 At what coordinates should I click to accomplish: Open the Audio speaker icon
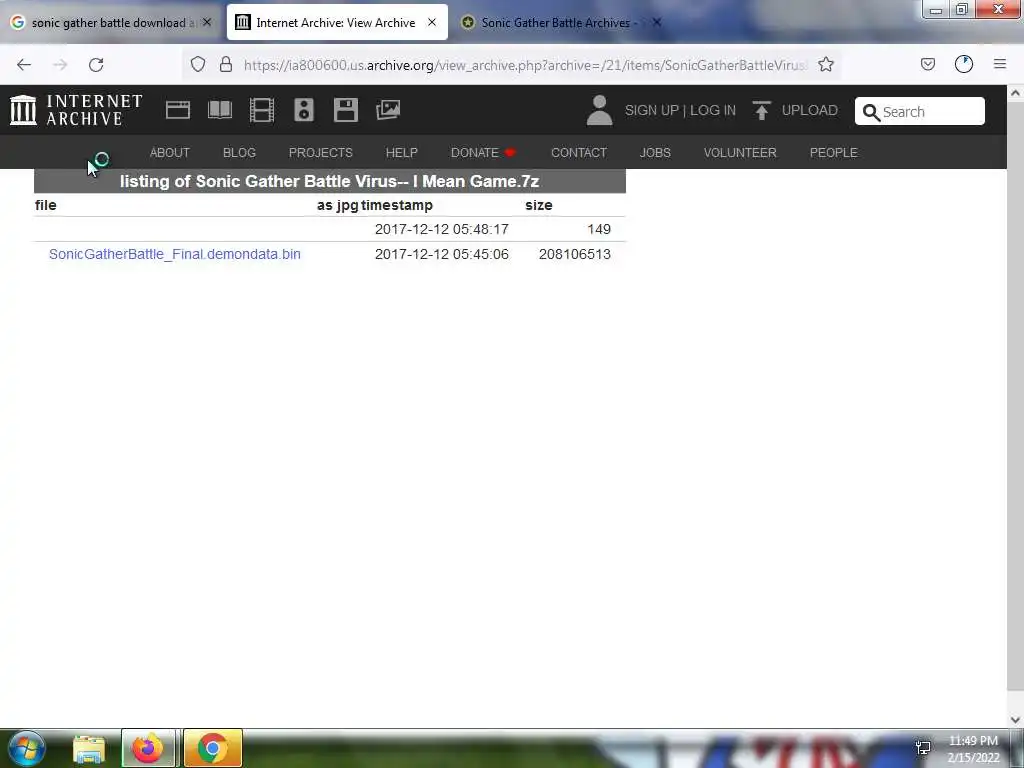[304, 110]
